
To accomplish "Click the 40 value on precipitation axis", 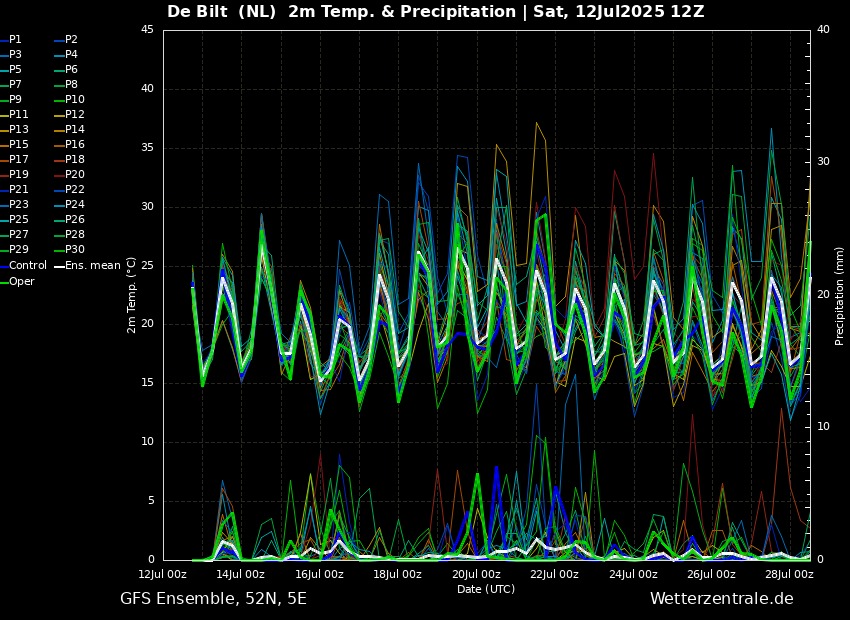I will pyautogui.click(x=823, y=30).
